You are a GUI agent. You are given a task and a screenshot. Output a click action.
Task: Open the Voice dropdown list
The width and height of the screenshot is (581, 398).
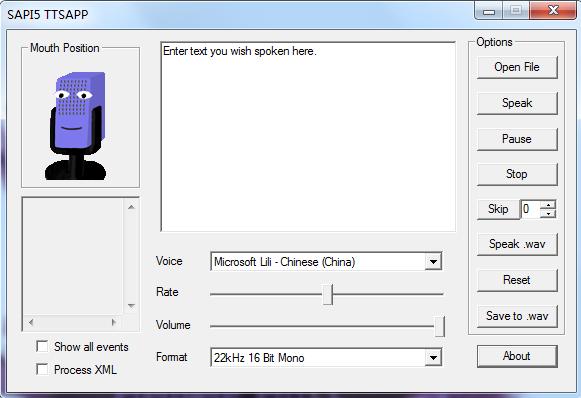[433, 262]
